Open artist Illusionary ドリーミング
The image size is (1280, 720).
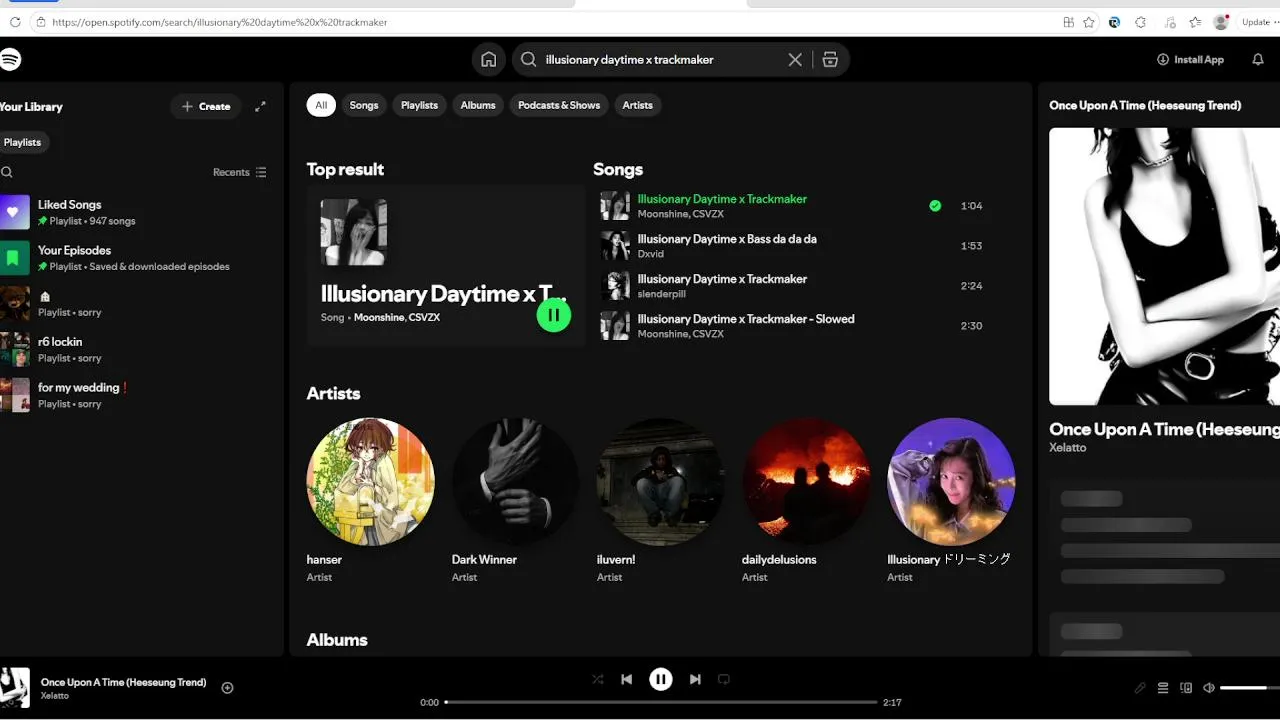951,500
